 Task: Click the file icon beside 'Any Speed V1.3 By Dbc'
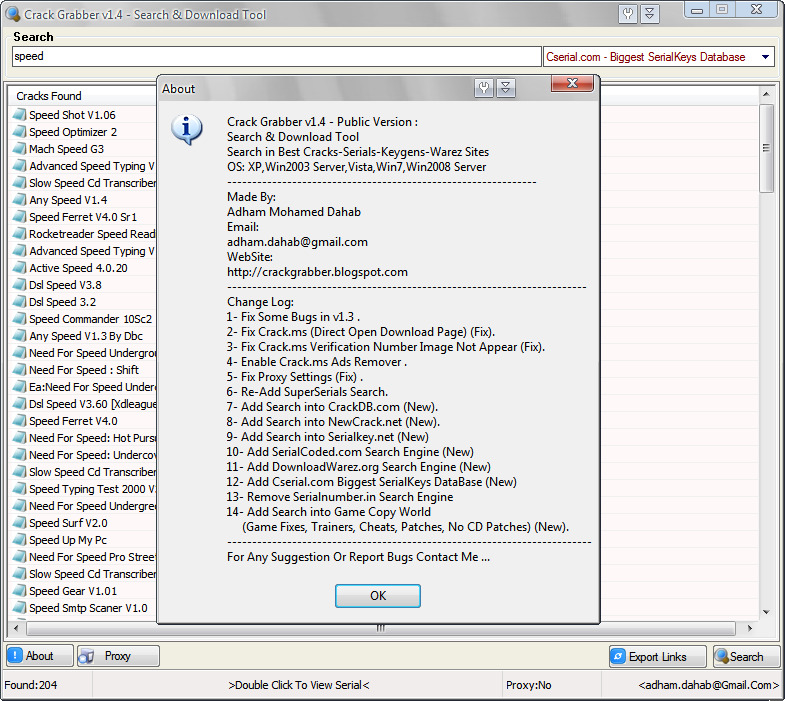point(20,336)
